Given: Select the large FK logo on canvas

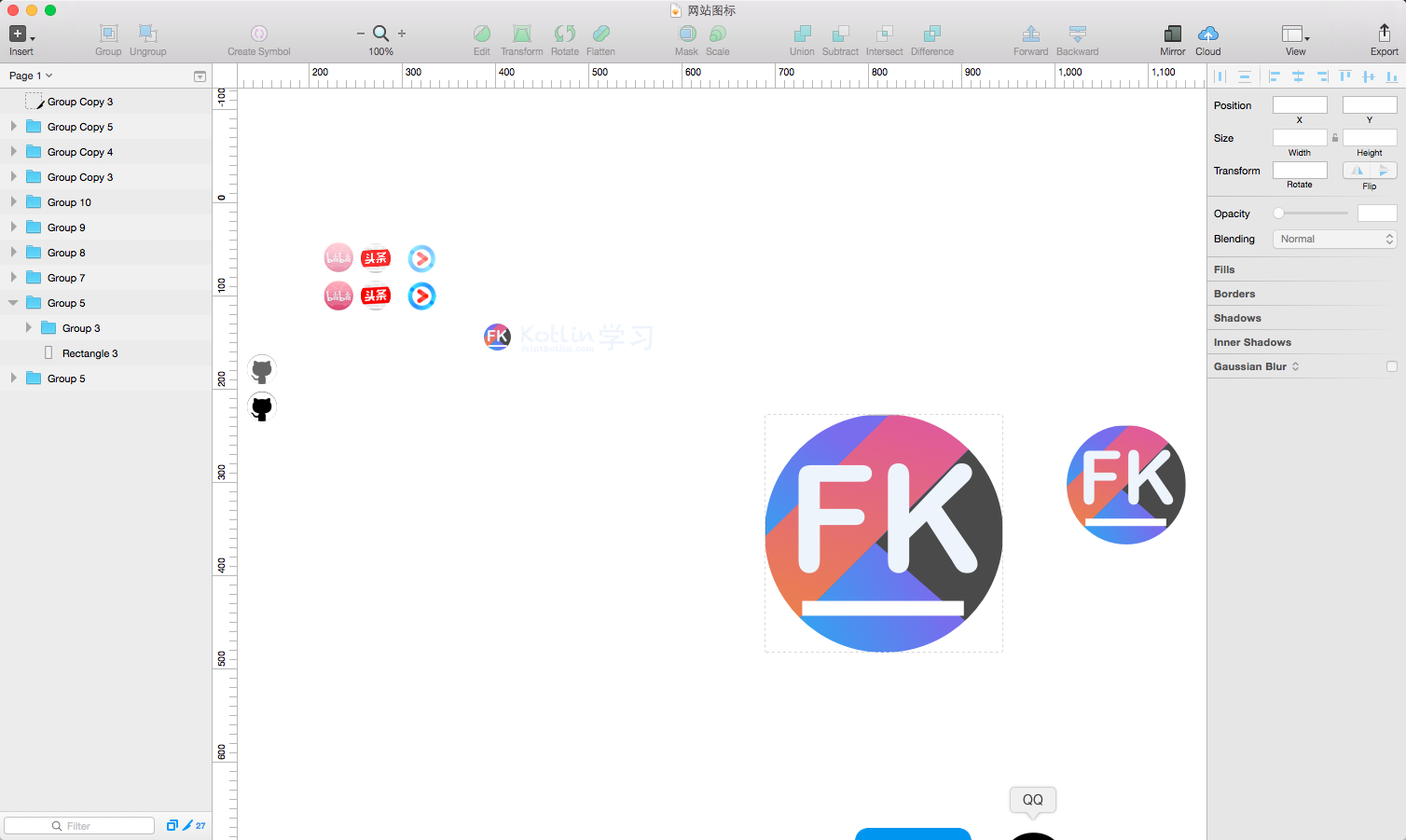Looking at the screenshot, I should [x=884, y=533].
